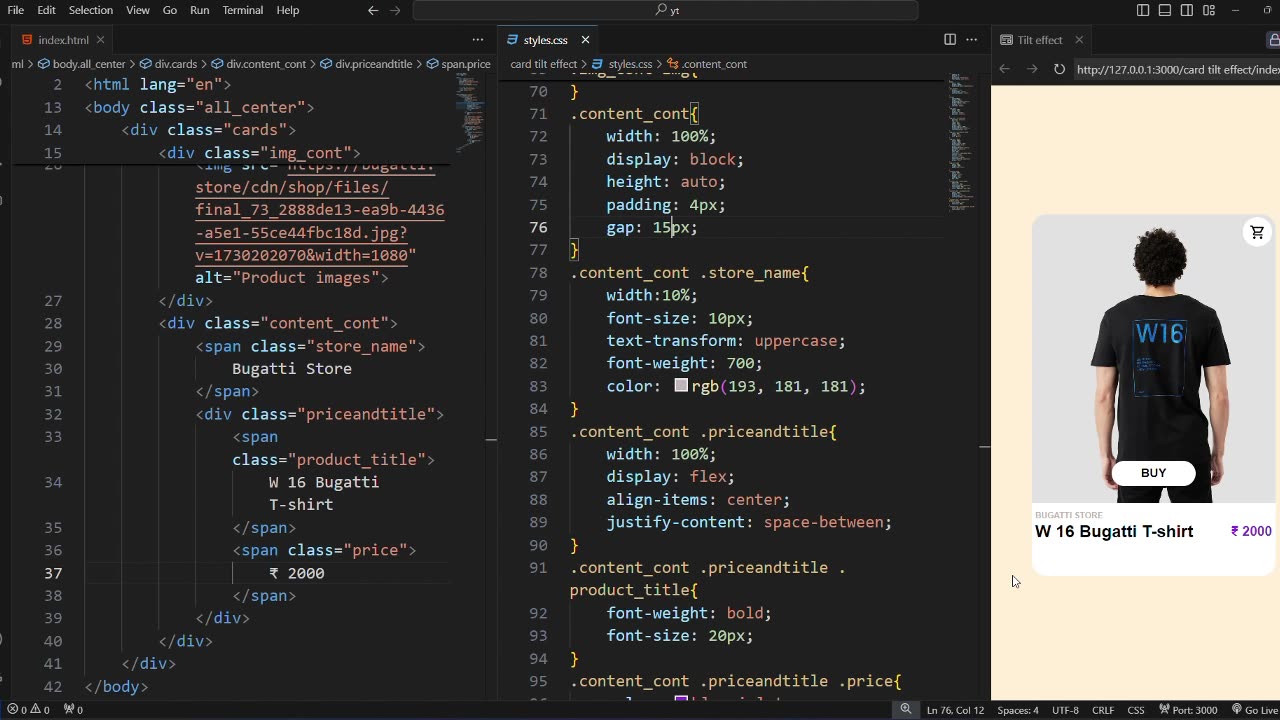
Task: Click the ports forwarded status icon
Action: coord(73,710)
